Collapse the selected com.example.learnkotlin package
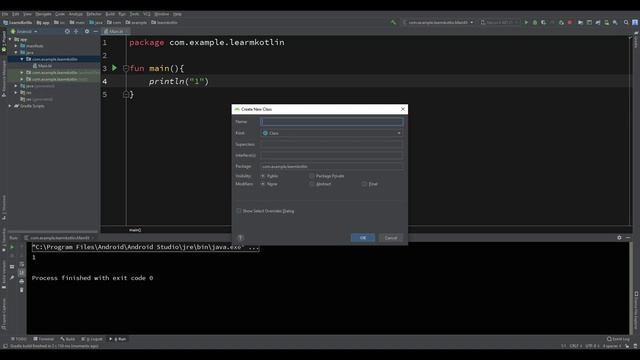The width and height of the screenshot is (640, 360). tap(22, 59)
